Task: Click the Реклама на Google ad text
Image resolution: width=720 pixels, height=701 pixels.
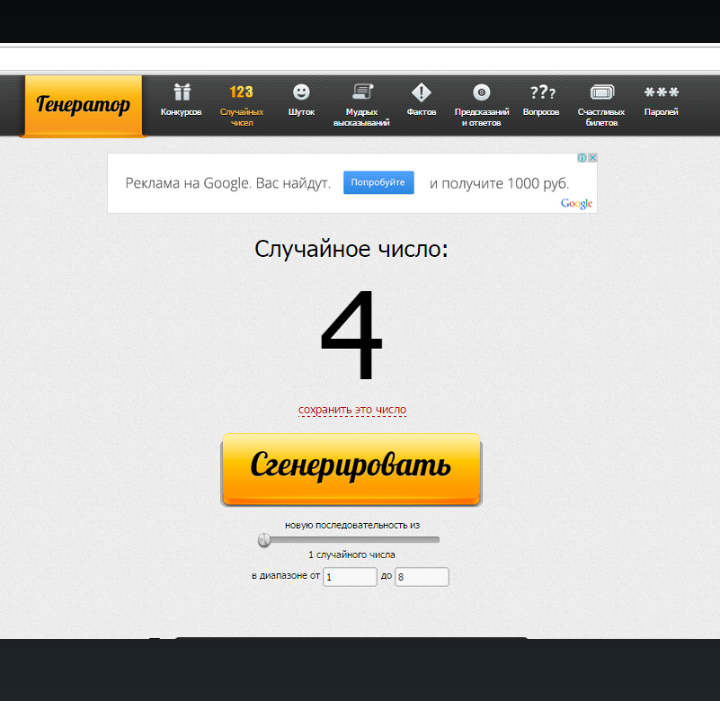Action: [228, 183]
